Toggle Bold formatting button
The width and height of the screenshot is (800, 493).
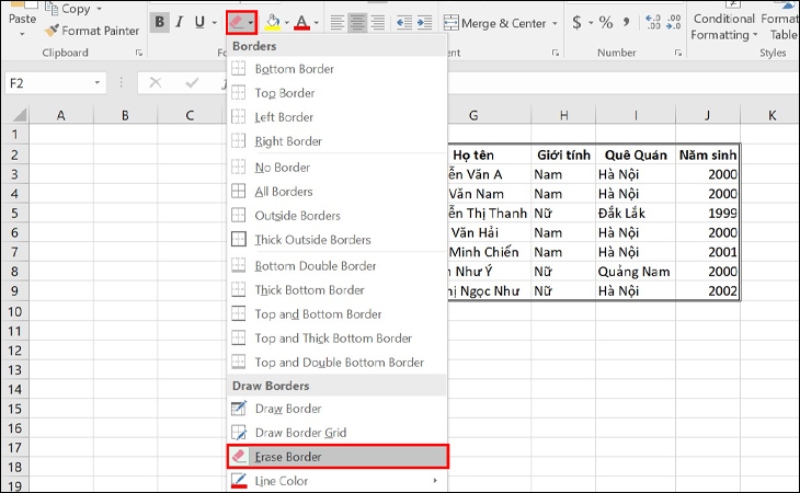tap(160, 22)
